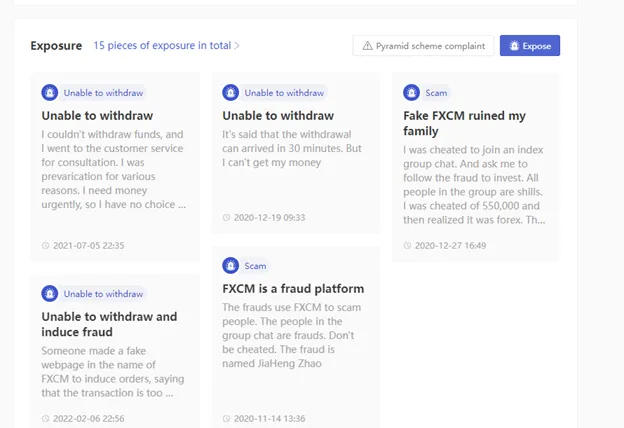Click siren icon on FXCM is a fraud platform card

pos(230,266)
